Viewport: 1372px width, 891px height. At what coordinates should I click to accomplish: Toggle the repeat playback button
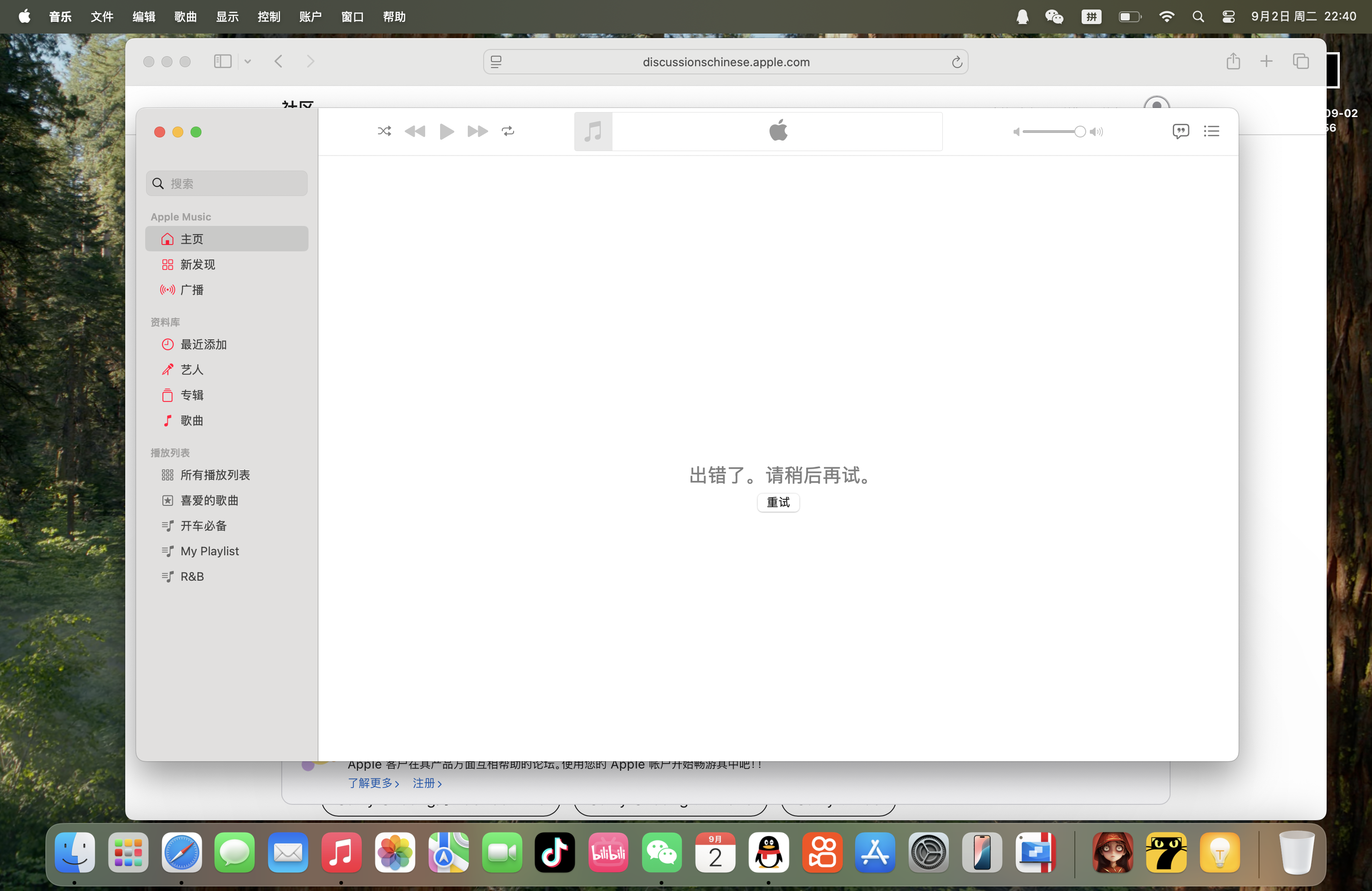(x=508, y=132)
